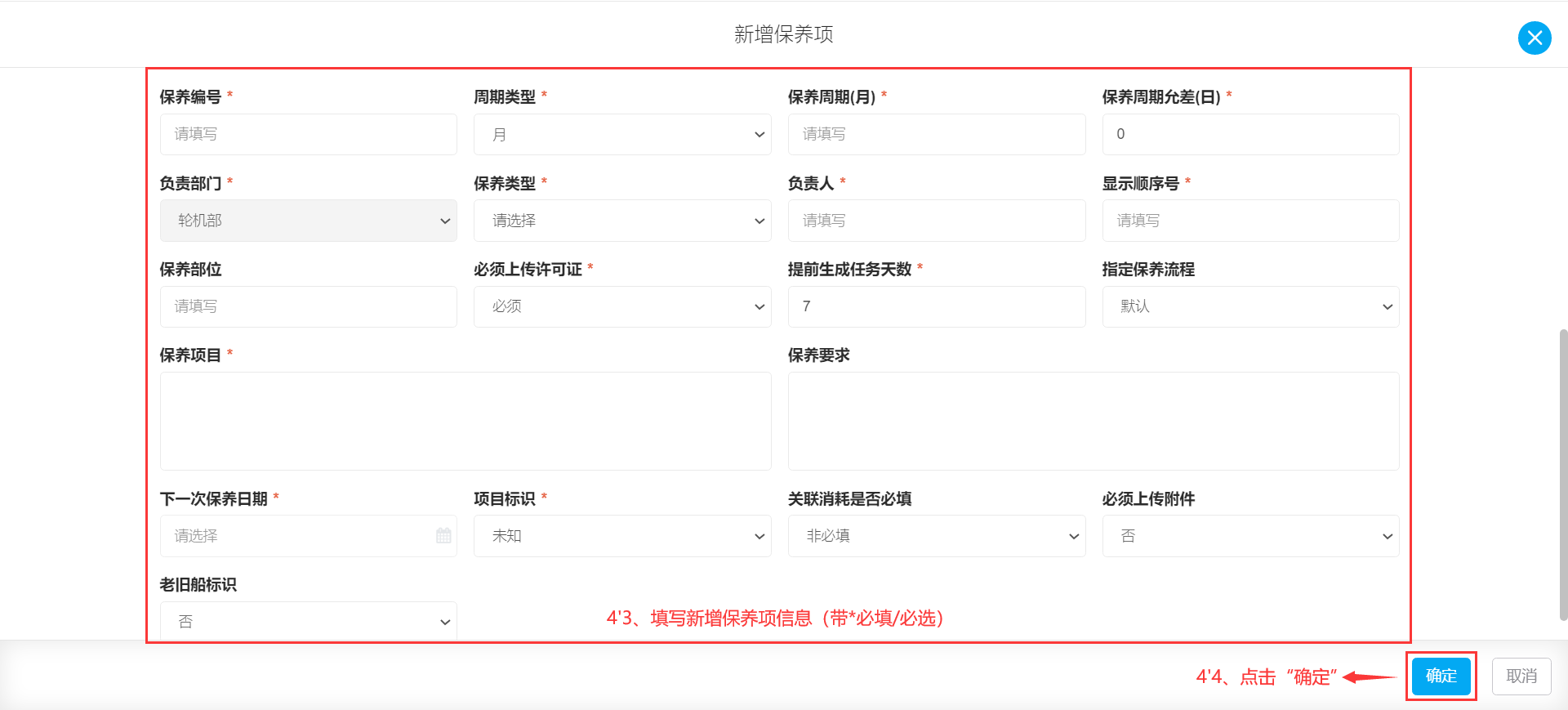Click the 关联消耗是否必填 label
The height and width of the screenshot is (710, 1568).
[x=849, y=499]
